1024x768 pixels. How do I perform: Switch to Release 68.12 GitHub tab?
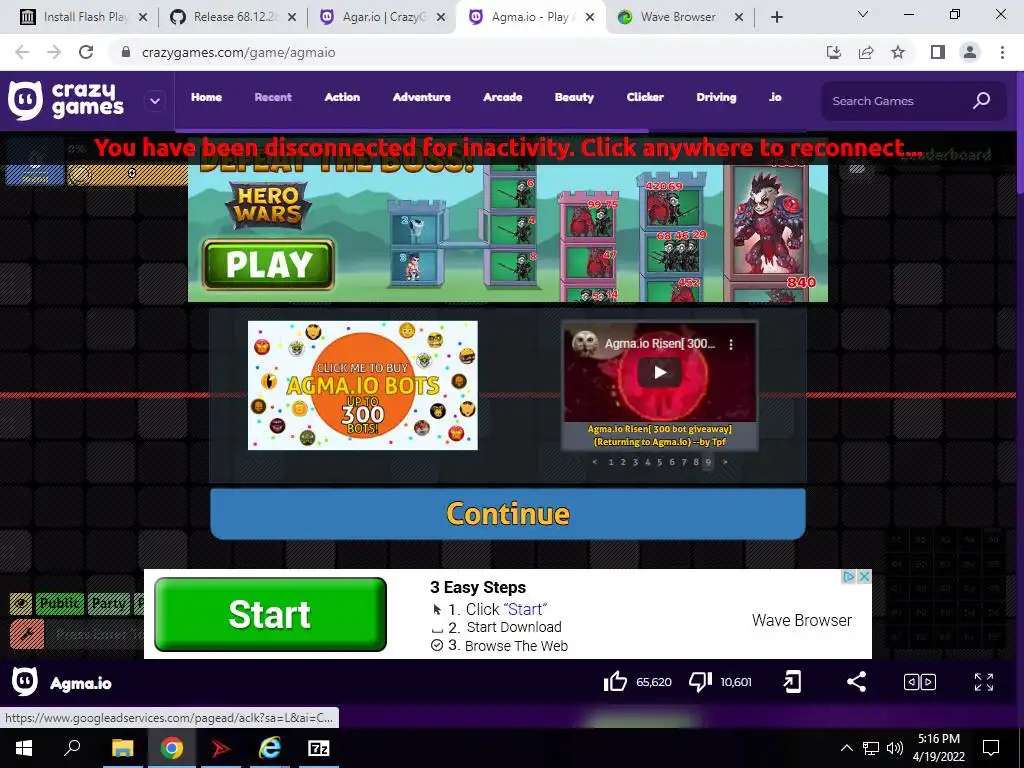point(233,17)
